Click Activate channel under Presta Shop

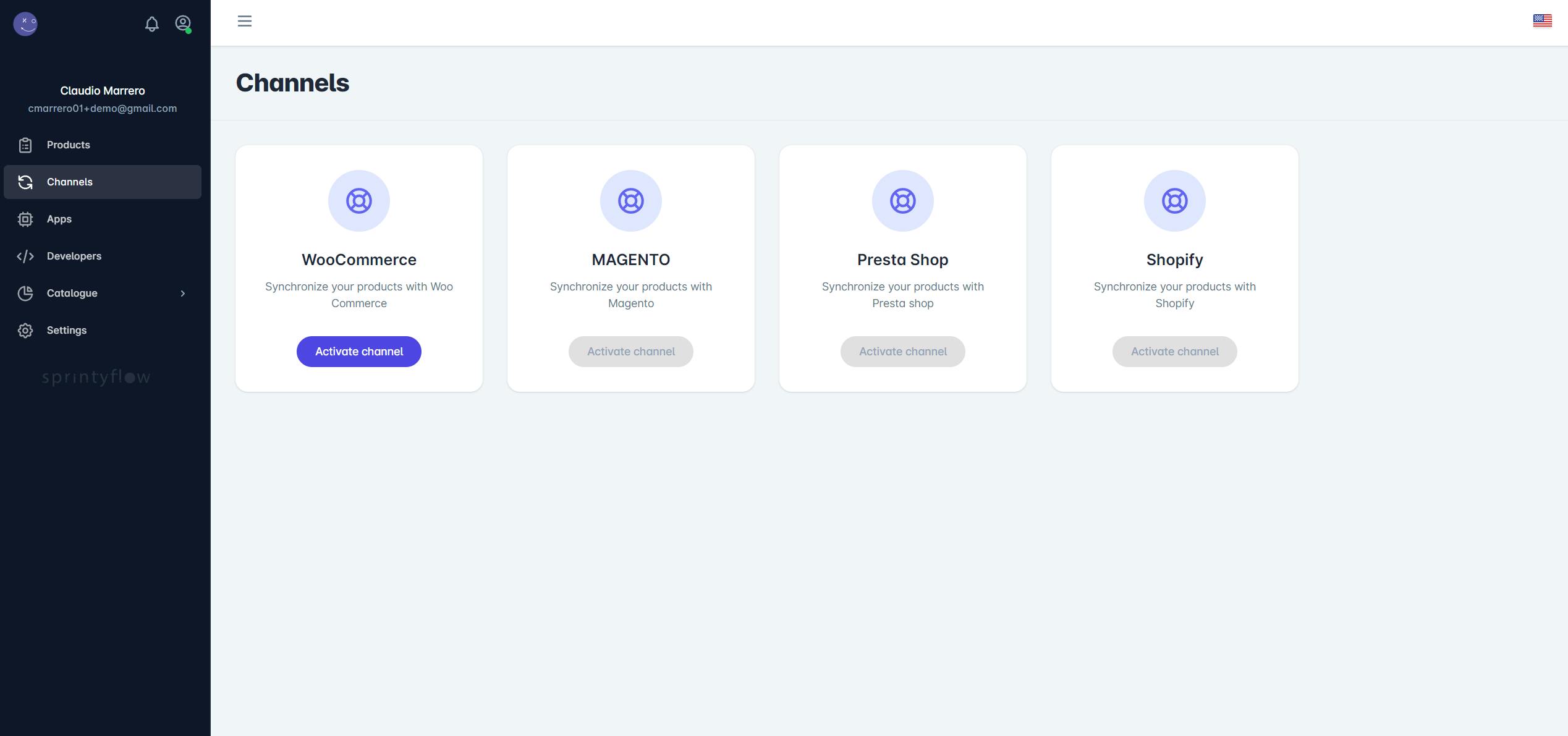[903, 352]
